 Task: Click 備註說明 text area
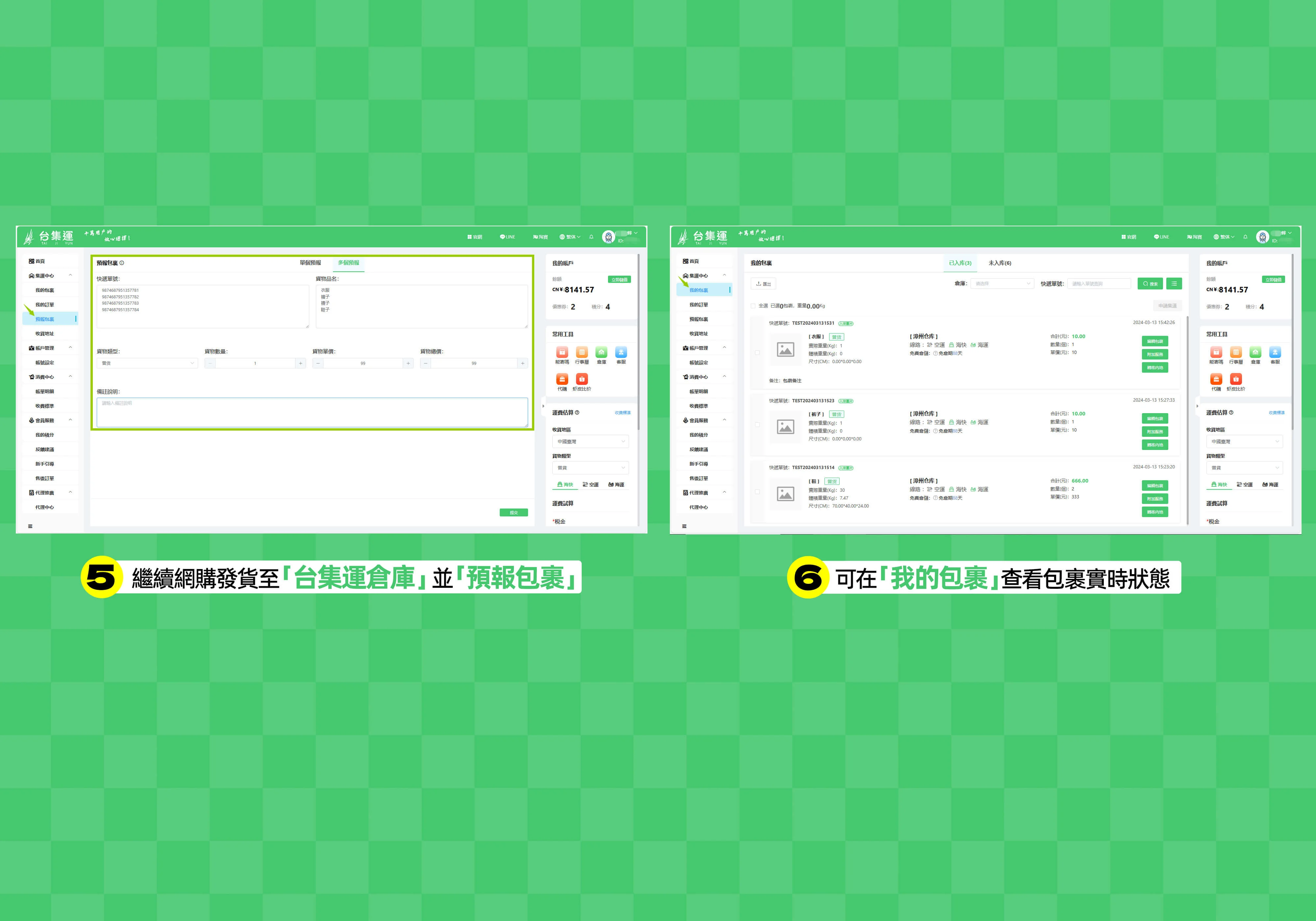[x=312, y=412]
